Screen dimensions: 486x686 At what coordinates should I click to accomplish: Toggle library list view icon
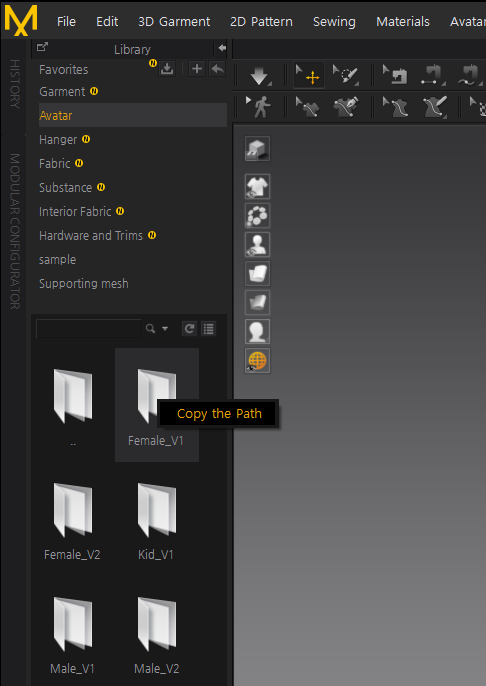pos(209,329)
